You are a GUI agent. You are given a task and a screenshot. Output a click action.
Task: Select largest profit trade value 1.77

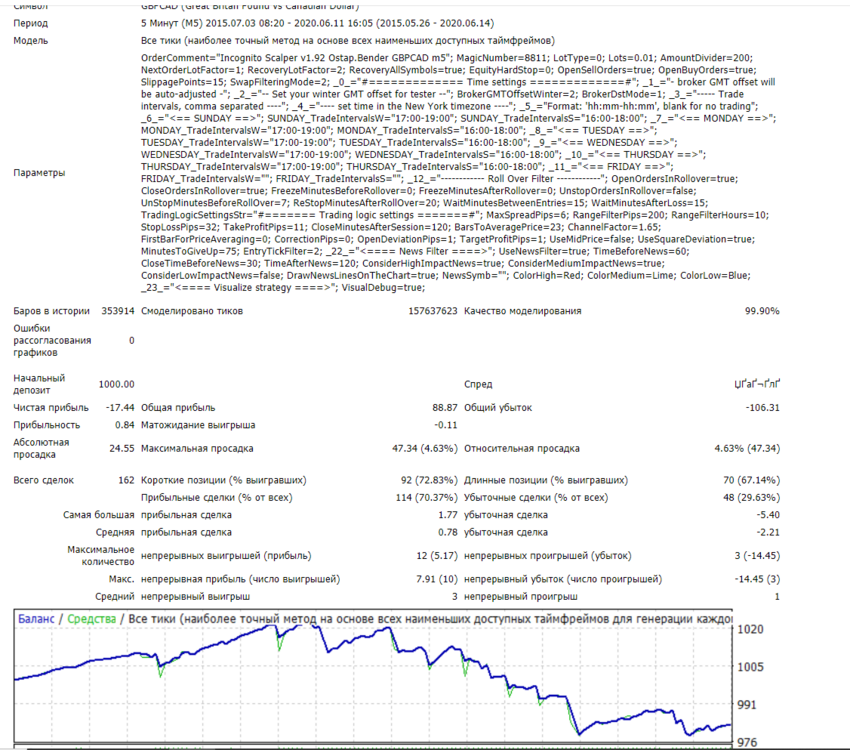click(x=448, y=515)
